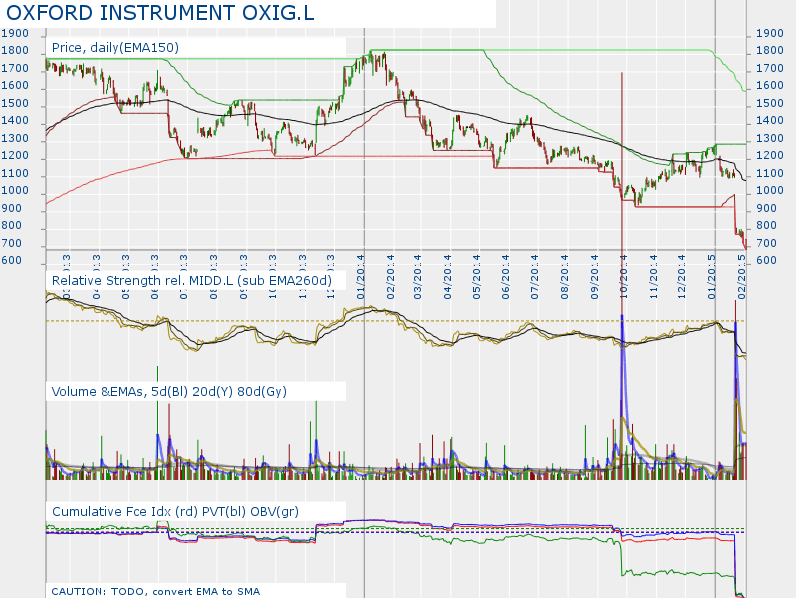Click 1700 on the right price axis
797x598 pixels.
click(770, 69)
